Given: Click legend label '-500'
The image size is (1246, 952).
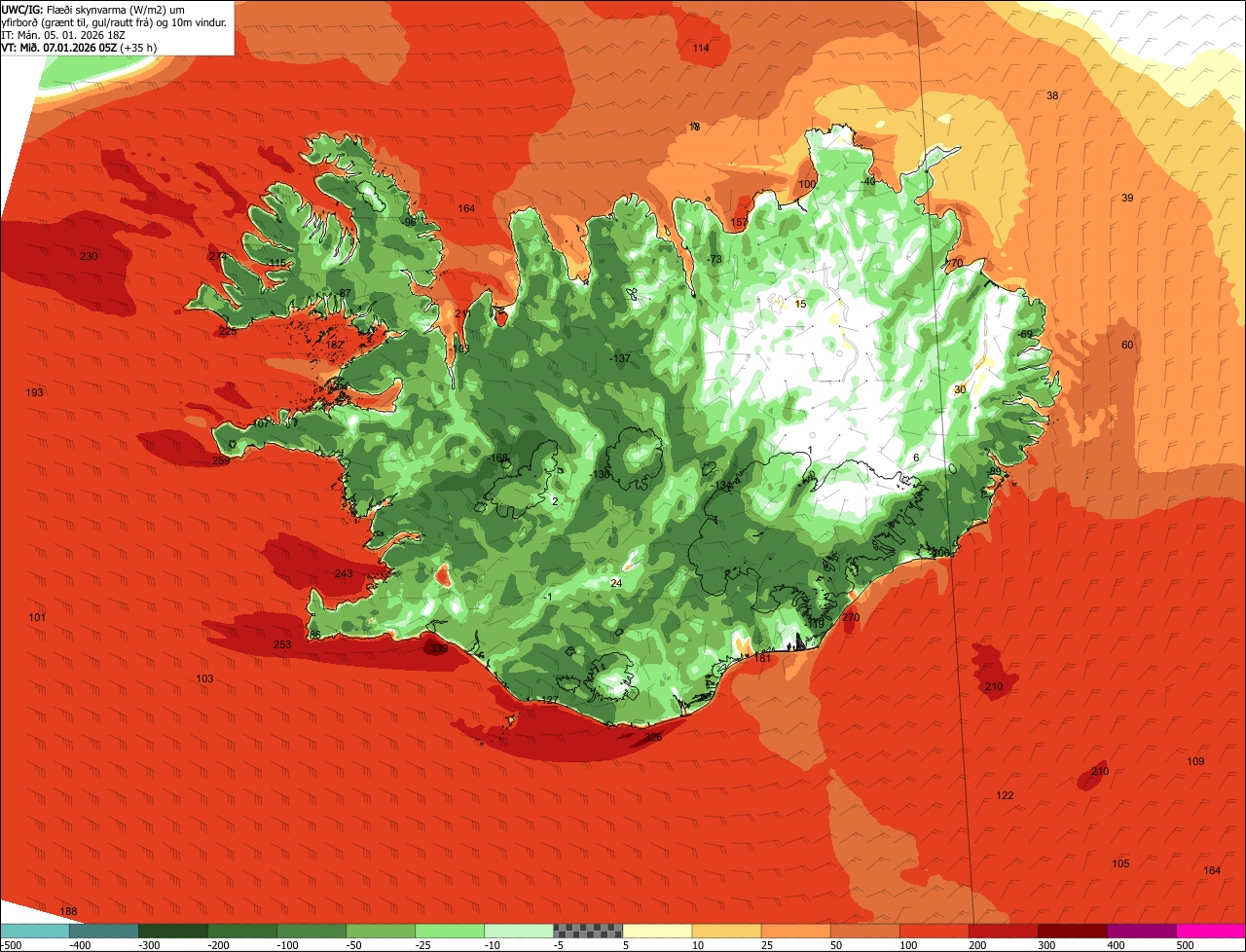Looking at the screenshot, I should pyautogui.click(x=11, y=944).
